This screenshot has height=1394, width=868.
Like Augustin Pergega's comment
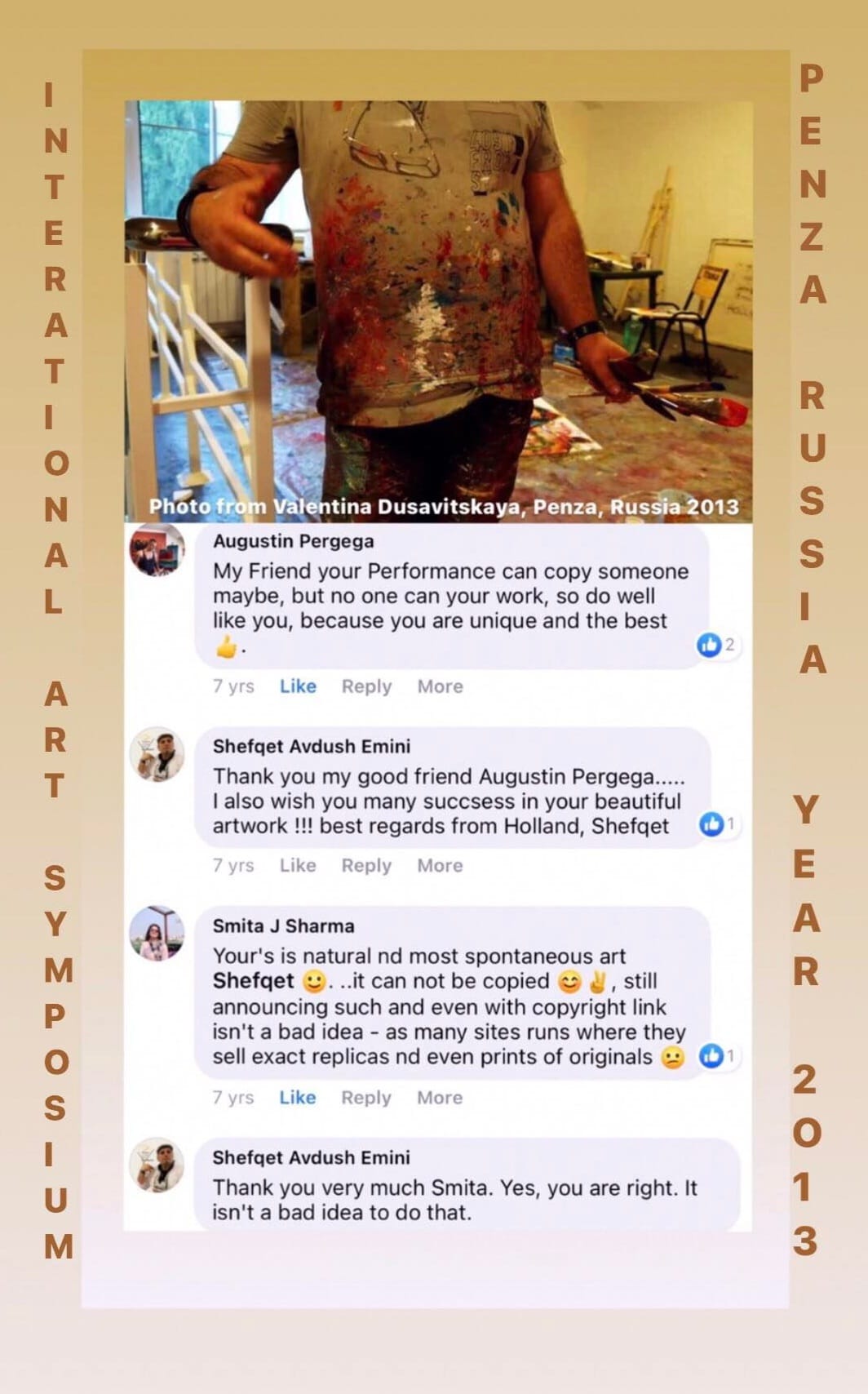[298, 686]
